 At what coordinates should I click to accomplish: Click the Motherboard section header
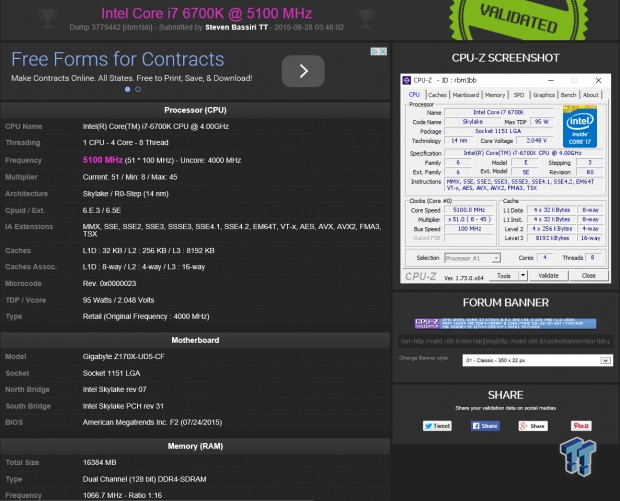pos(195,340)
